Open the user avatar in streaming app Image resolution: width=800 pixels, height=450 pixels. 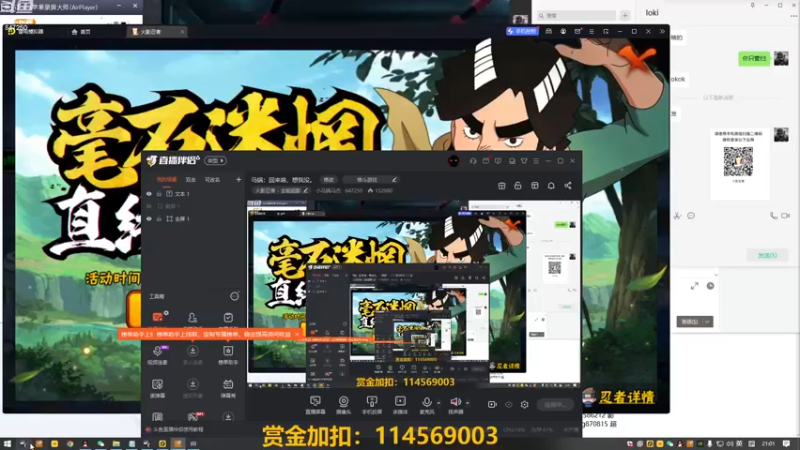coord(454,161)
